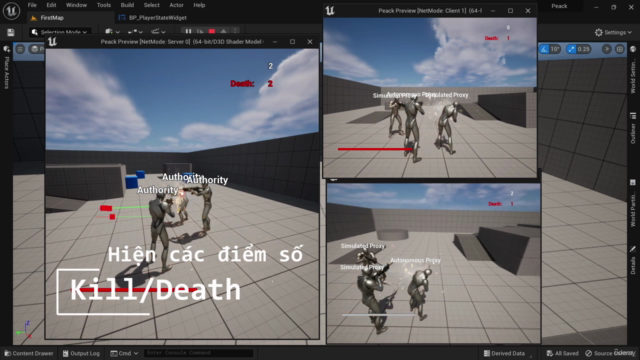Open the Source Control status button
This screenshot has height=360, width=640.
(x=611, y=353)
